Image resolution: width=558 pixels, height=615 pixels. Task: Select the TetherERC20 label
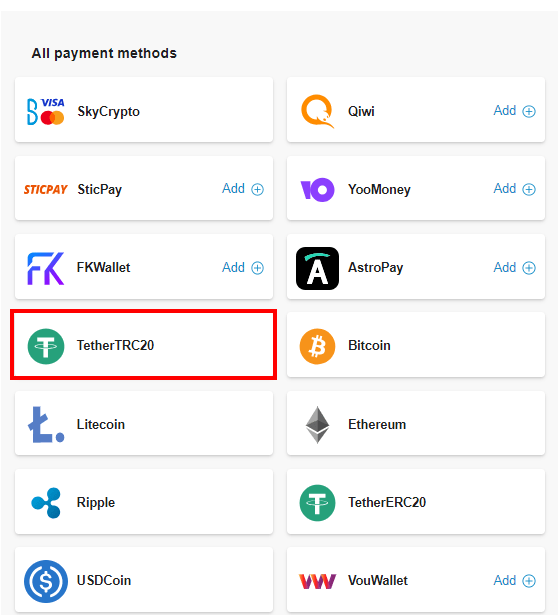click(x=387, y=502)
